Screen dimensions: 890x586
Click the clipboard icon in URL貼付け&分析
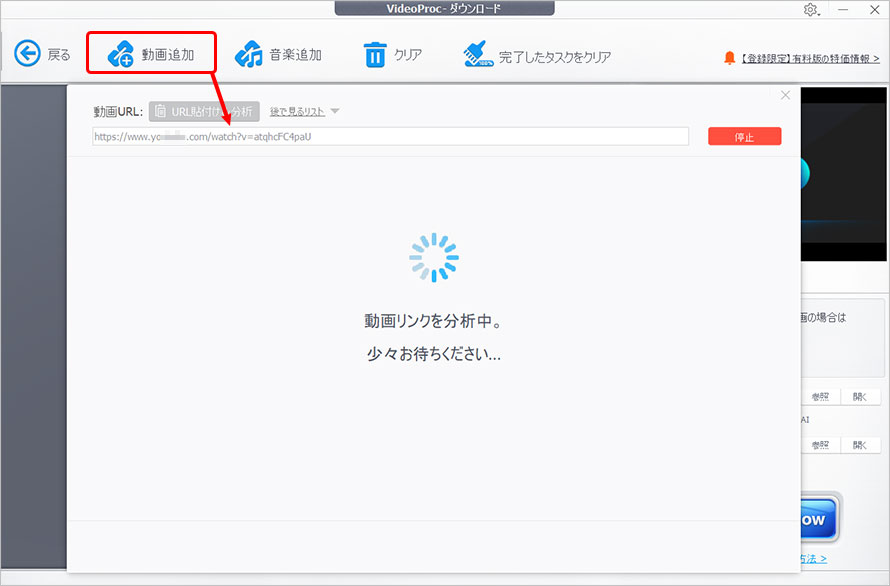pyautogui.click(x=160, y=111)
